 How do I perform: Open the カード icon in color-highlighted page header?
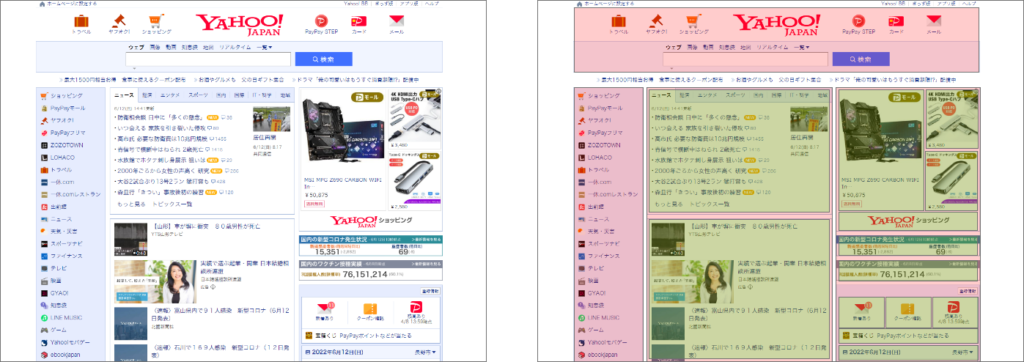[896, 21]
